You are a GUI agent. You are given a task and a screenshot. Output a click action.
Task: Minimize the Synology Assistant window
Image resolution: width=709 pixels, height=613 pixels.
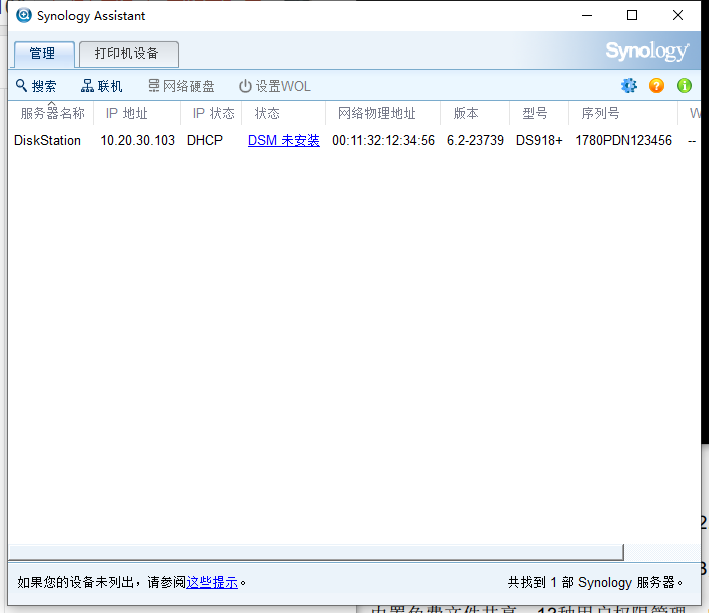pyautogui.click(x=587, y=15)
